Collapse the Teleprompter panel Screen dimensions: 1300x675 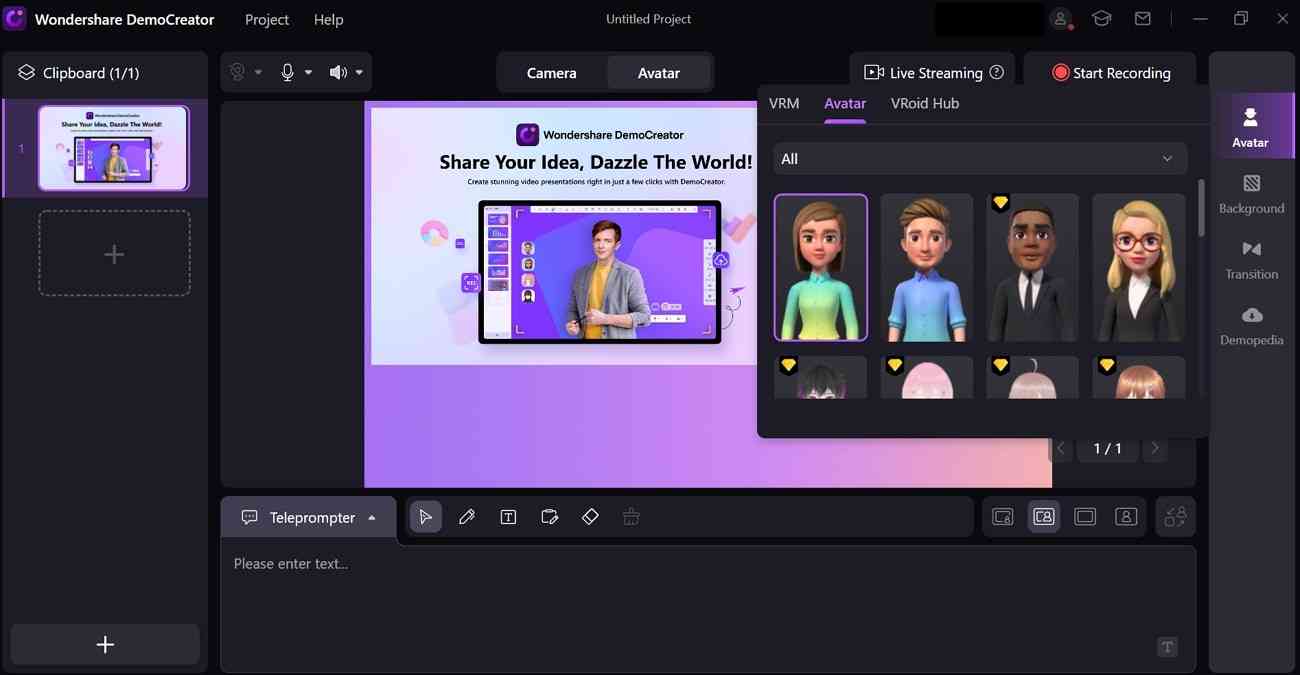pos(372,518)
